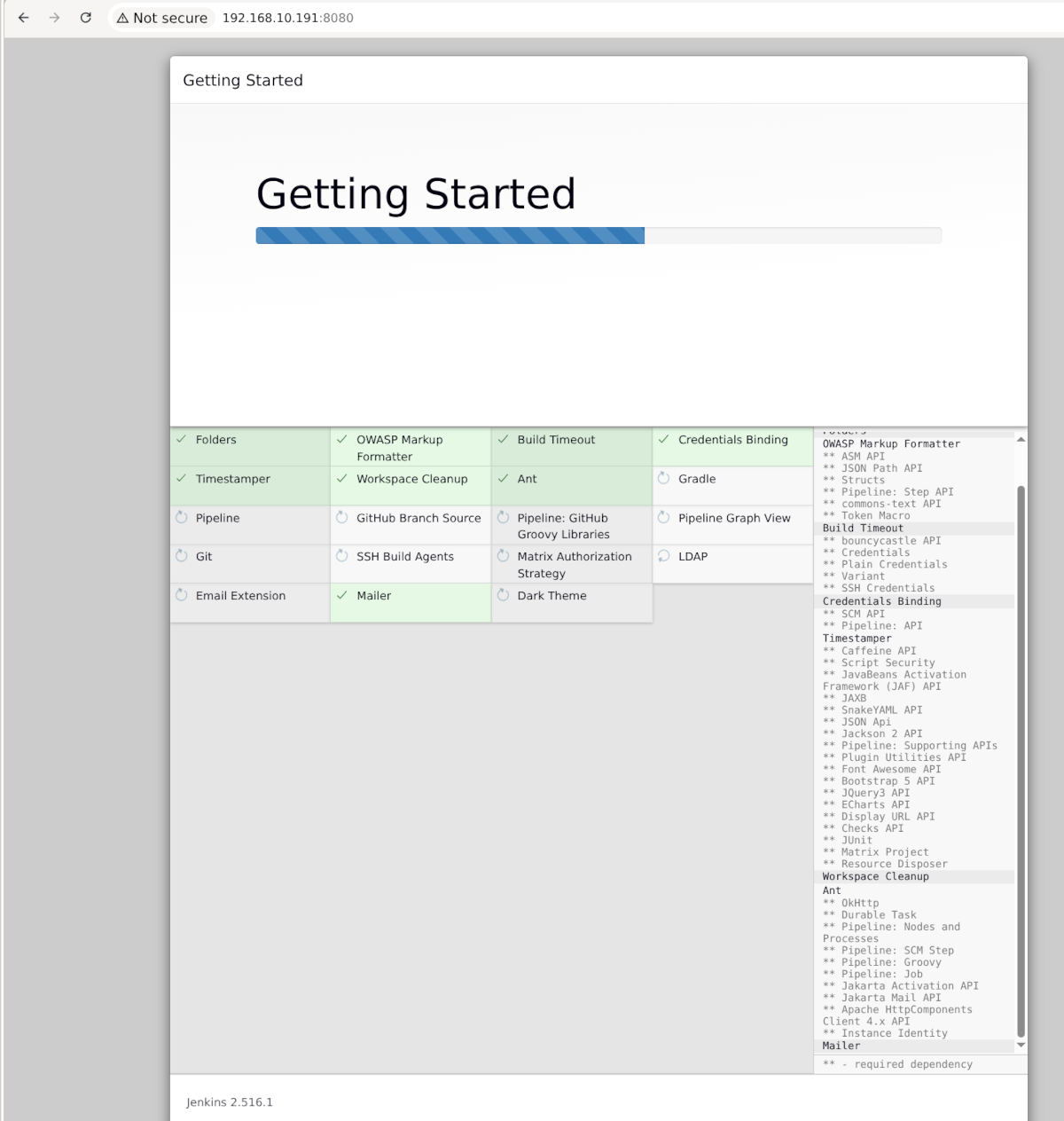The image size is (1064, 1121).
Task: Click the checkmark next to Mailer
Action: 342,595
